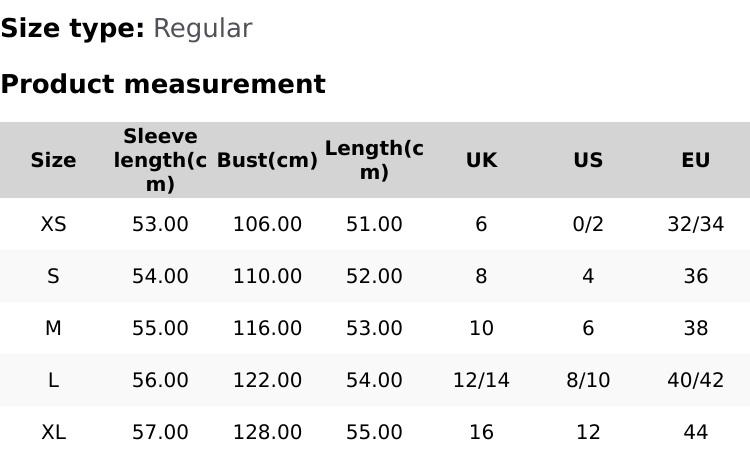Click the M size row label

coord(53,328)
